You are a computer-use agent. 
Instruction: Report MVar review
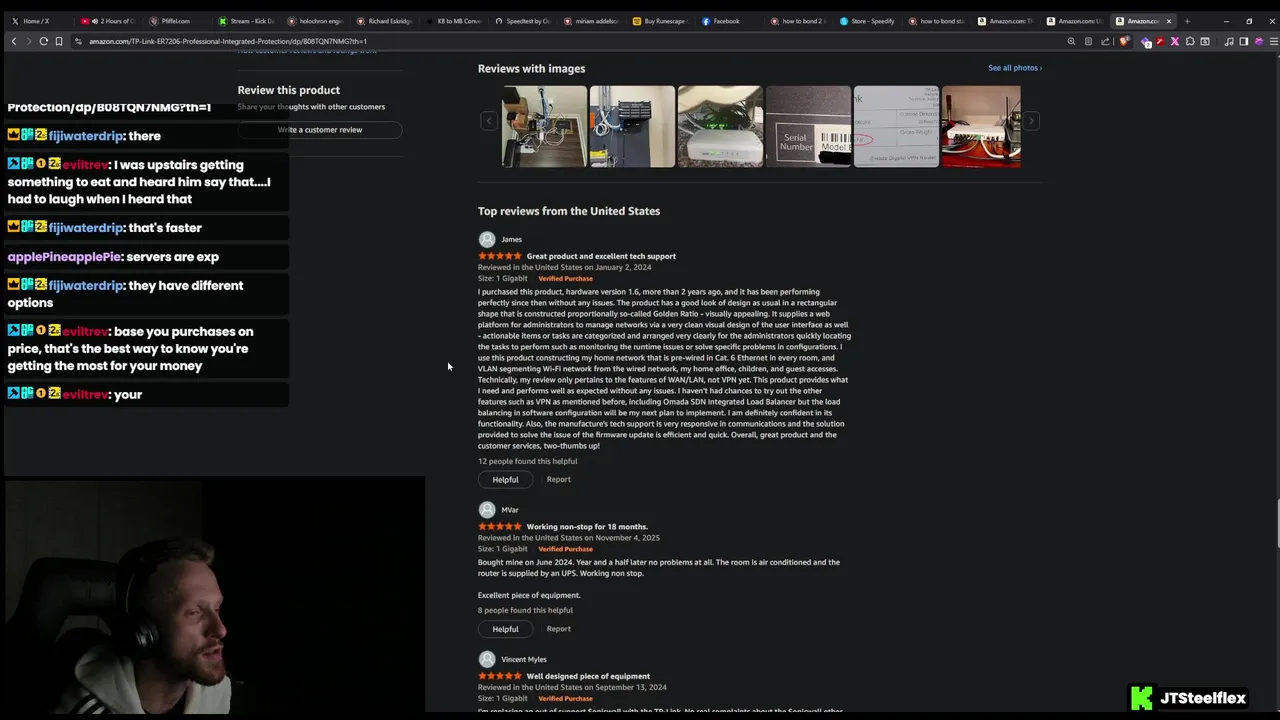point(558,629)
